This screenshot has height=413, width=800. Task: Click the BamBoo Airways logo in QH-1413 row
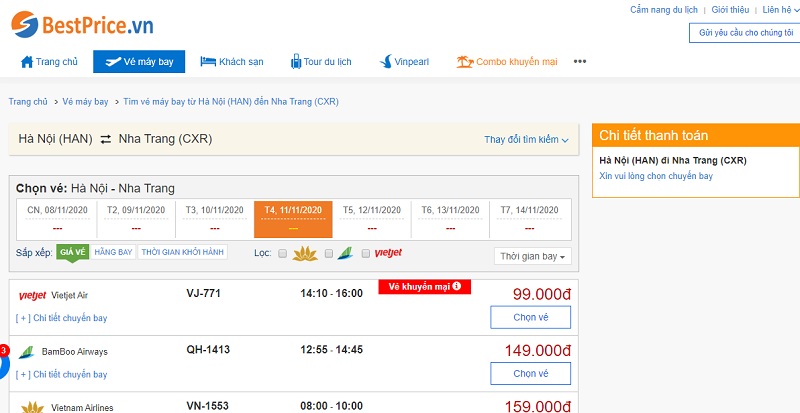(26, 352)
